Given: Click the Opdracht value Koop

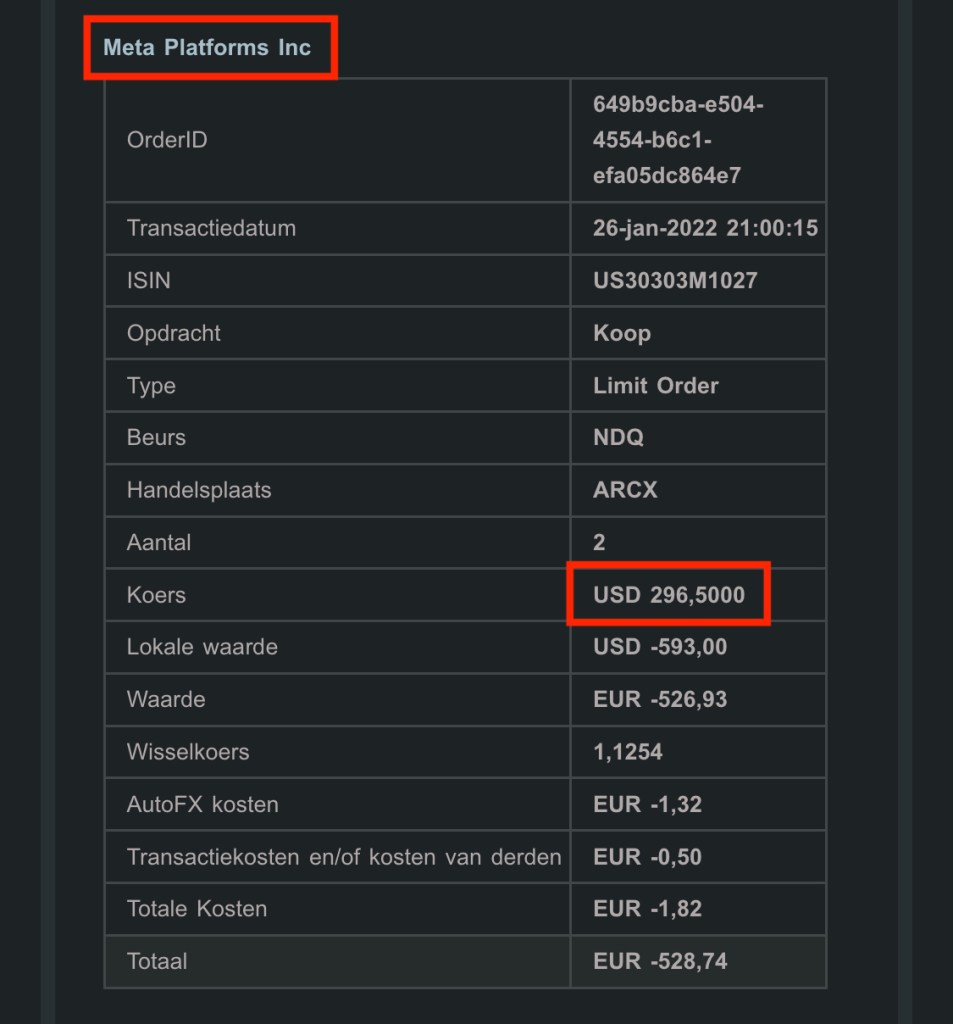Looking at the screenshot, I should tap(622, 333).
